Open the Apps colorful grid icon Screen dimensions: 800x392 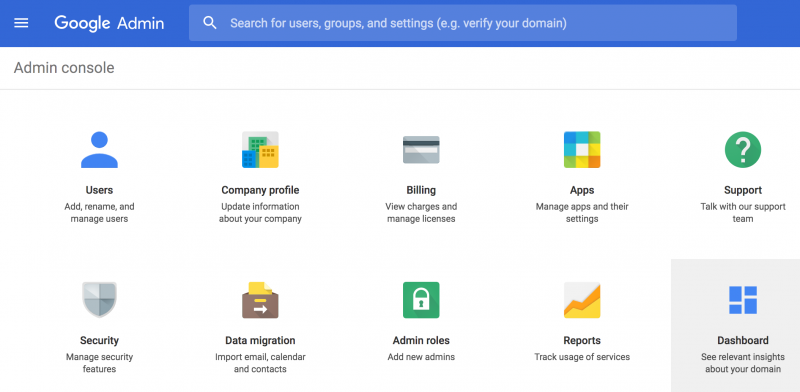click(x=582, y=150)
